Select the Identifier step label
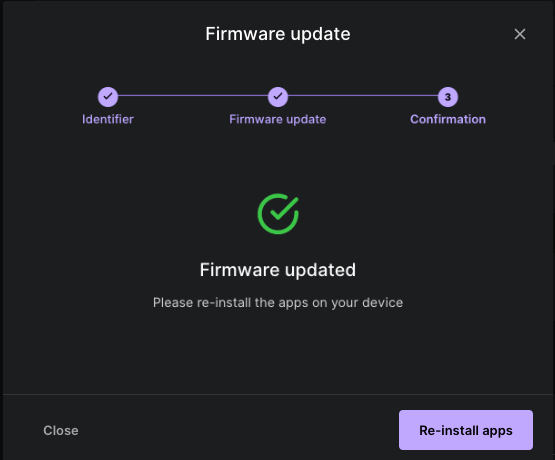This screenshot has width=555, height=460. (x=108, y=119)
